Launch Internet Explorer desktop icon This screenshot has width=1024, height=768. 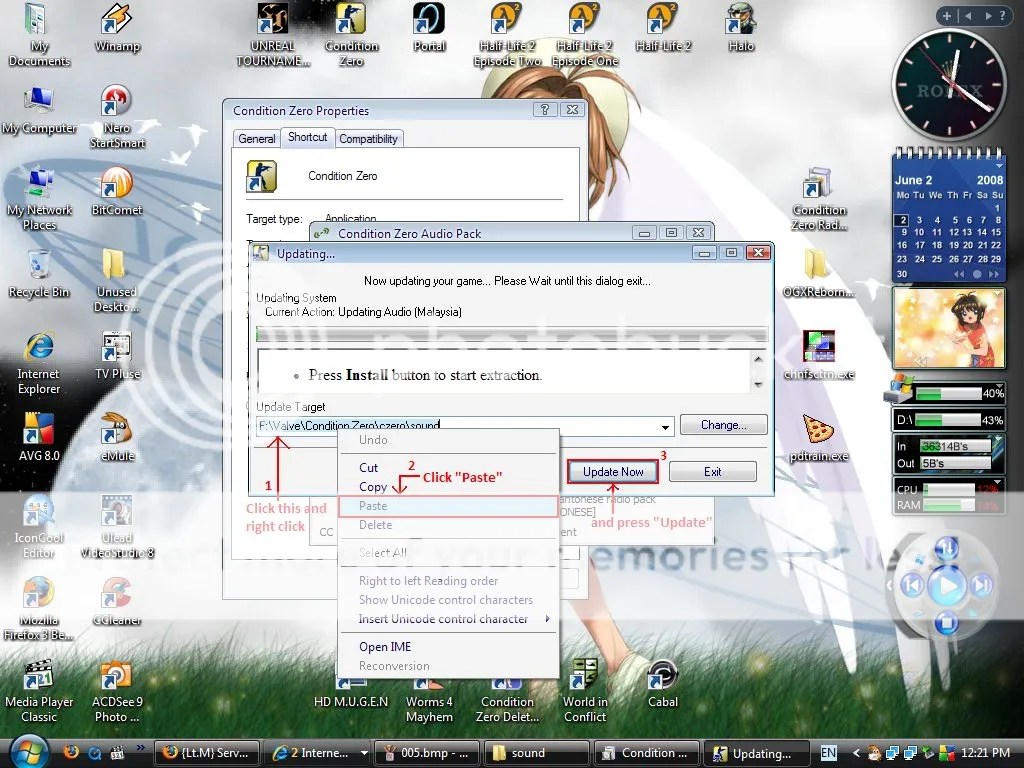pos(39,363)
